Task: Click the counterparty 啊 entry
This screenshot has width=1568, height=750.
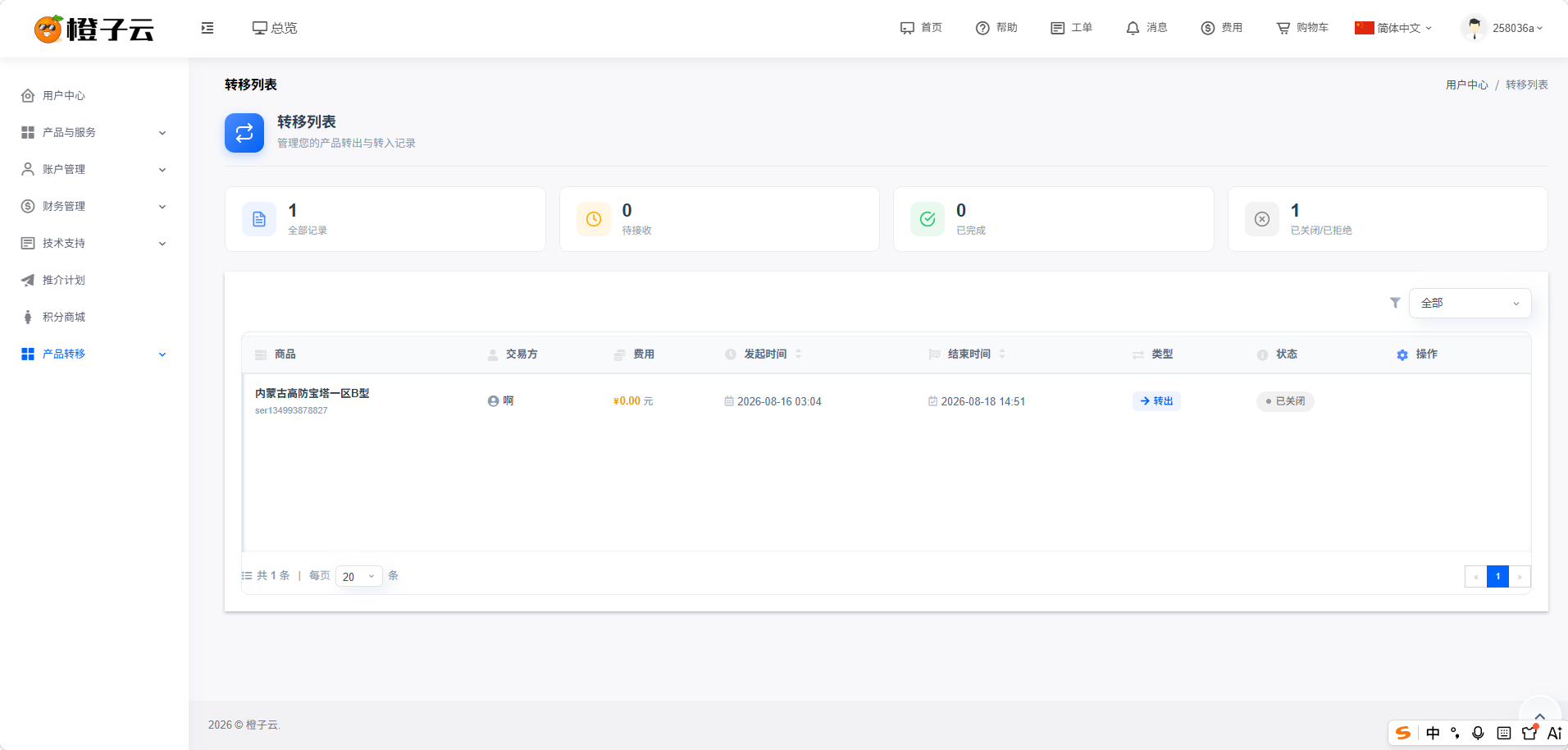Action: click(500, 400)
